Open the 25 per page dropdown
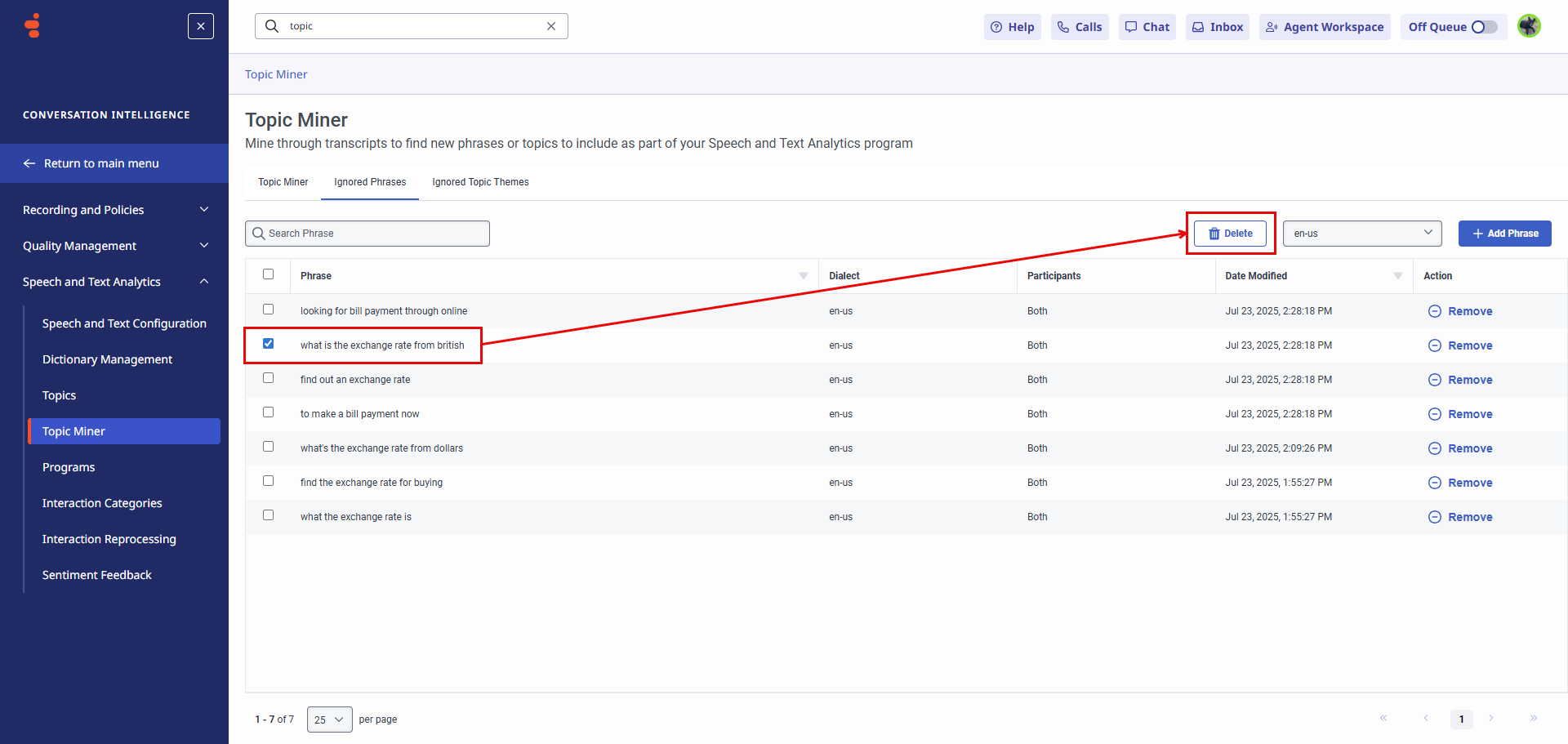The width and height of the screenshot is (1568, 744). click(x=329, y=719)
